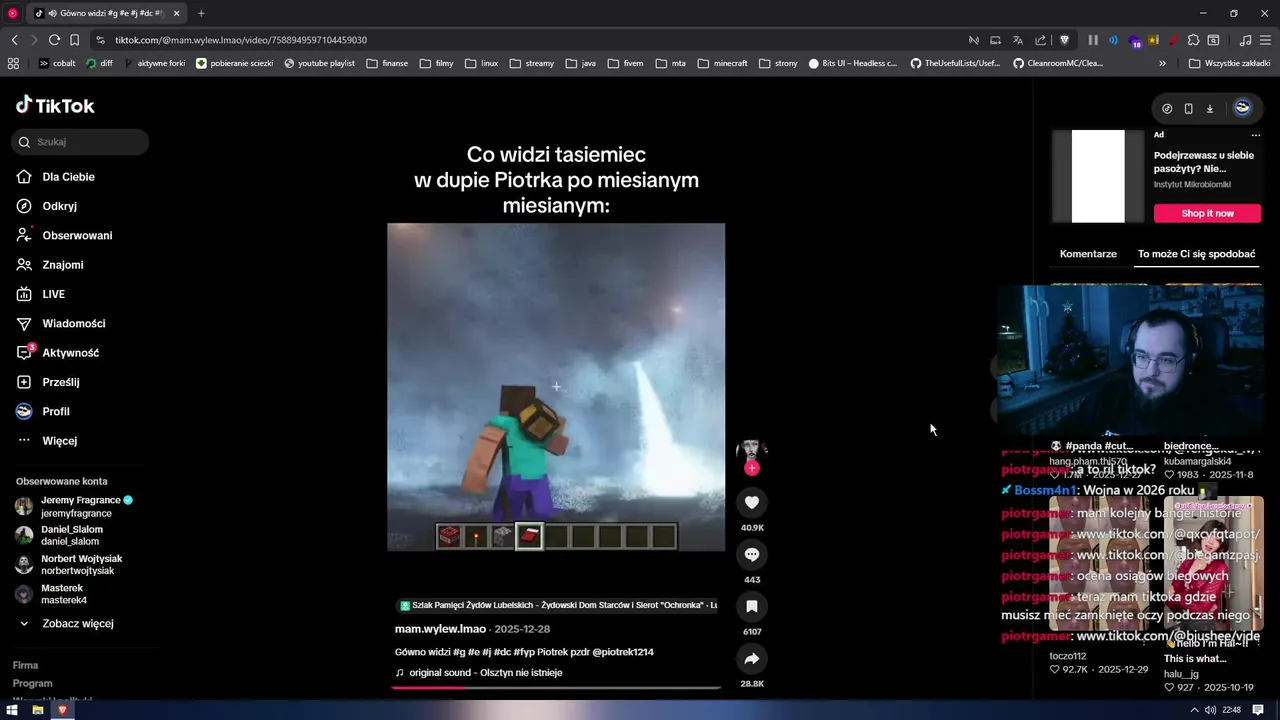Open profile avatar in the top pill

pyautogui.click(x=1242, y=108)
